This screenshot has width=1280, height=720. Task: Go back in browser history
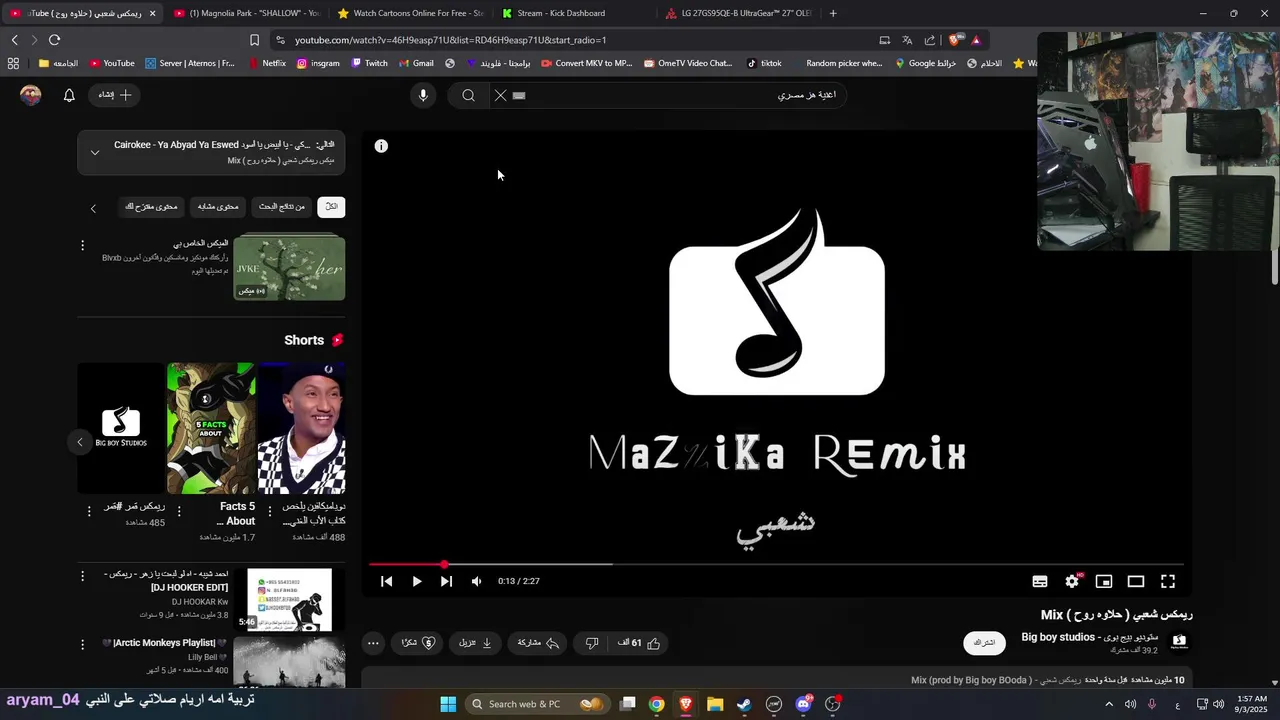pos(15,40)
